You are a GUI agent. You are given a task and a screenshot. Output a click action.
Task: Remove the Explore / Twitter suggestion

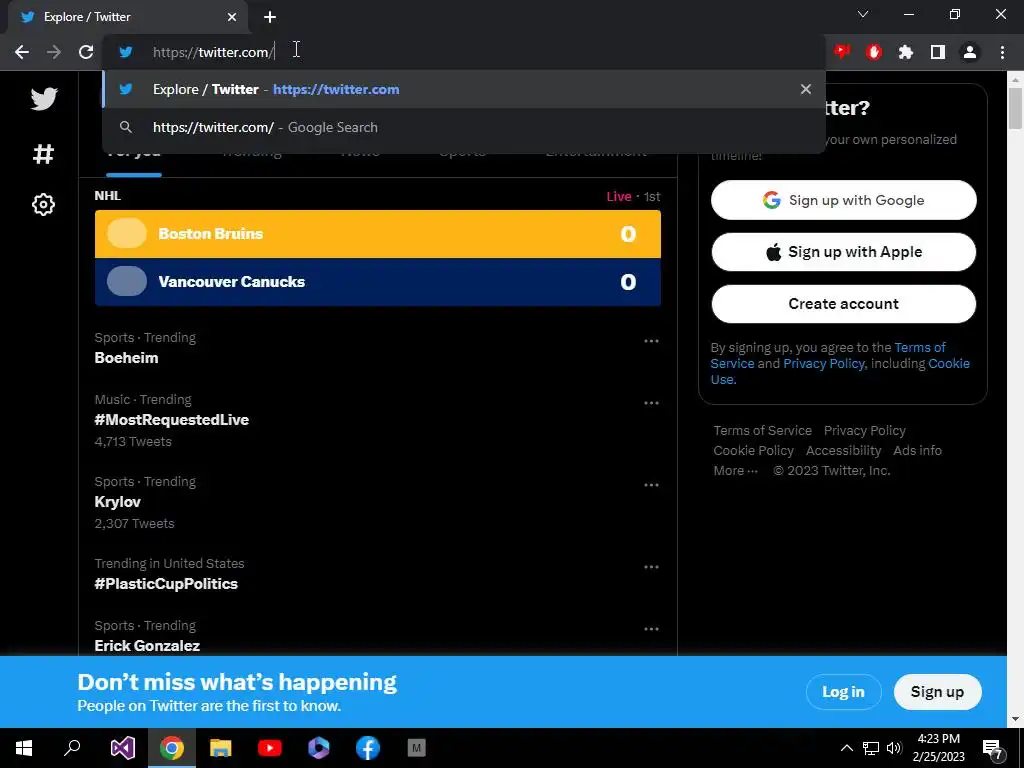pos(806,89)
